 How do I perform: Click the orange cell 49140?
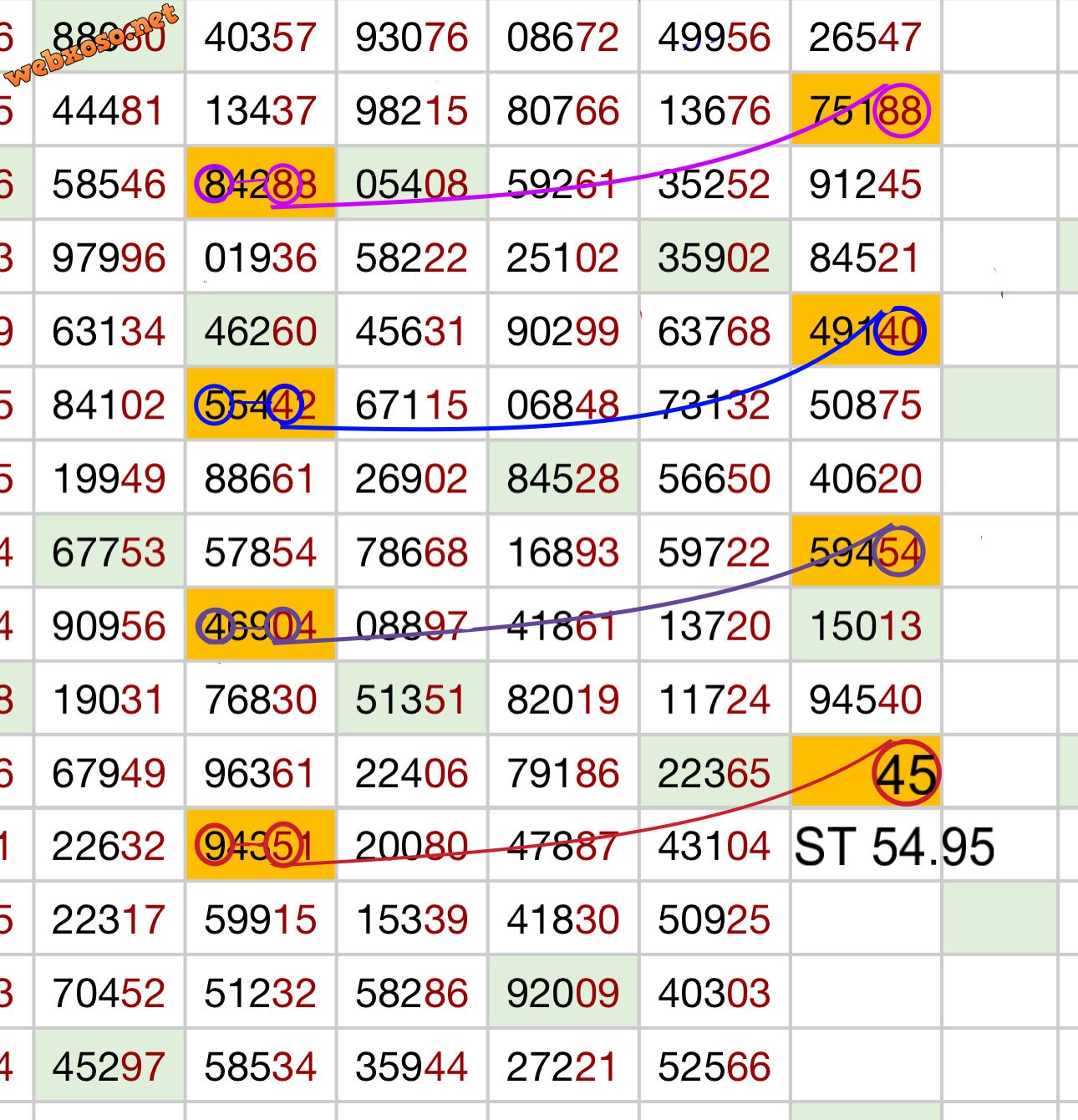point(866,330)
